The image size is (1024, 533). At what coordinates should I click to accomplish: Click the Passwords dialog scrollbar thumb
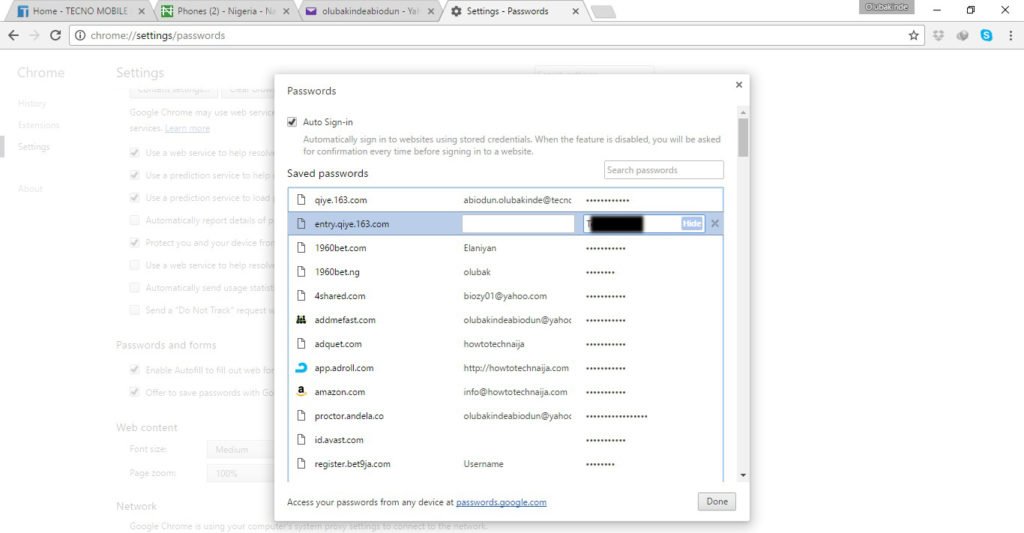point(743,137)
